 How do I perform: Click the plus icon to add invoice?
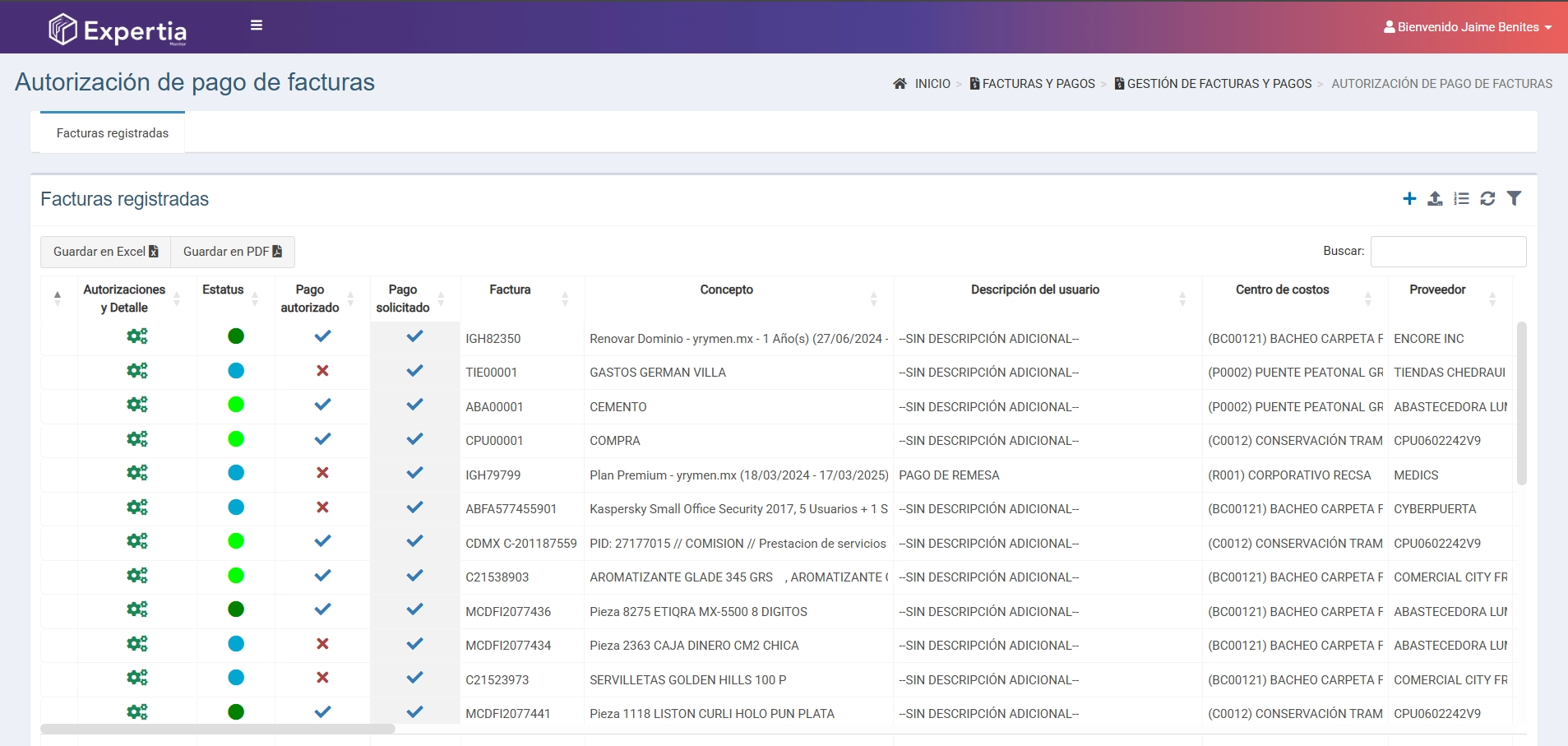tap(1409, 199)
